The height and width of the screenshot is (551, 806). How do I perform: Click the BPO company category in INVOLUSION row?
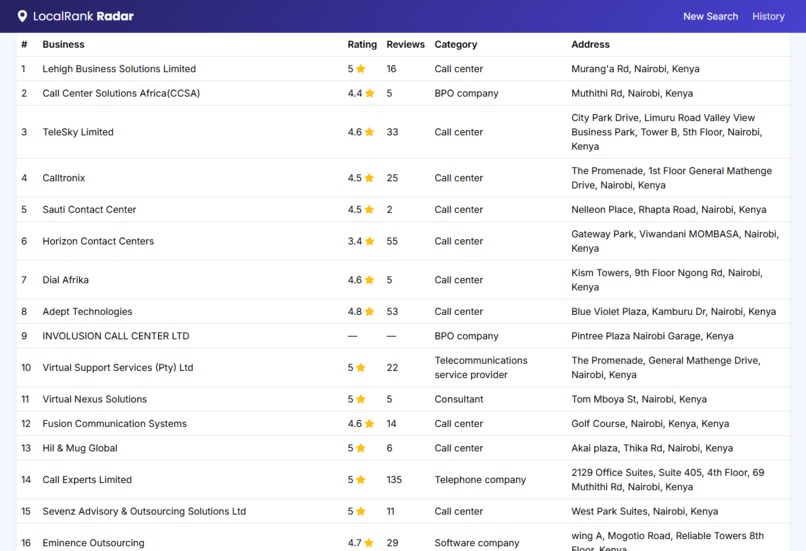click(466, 336)
